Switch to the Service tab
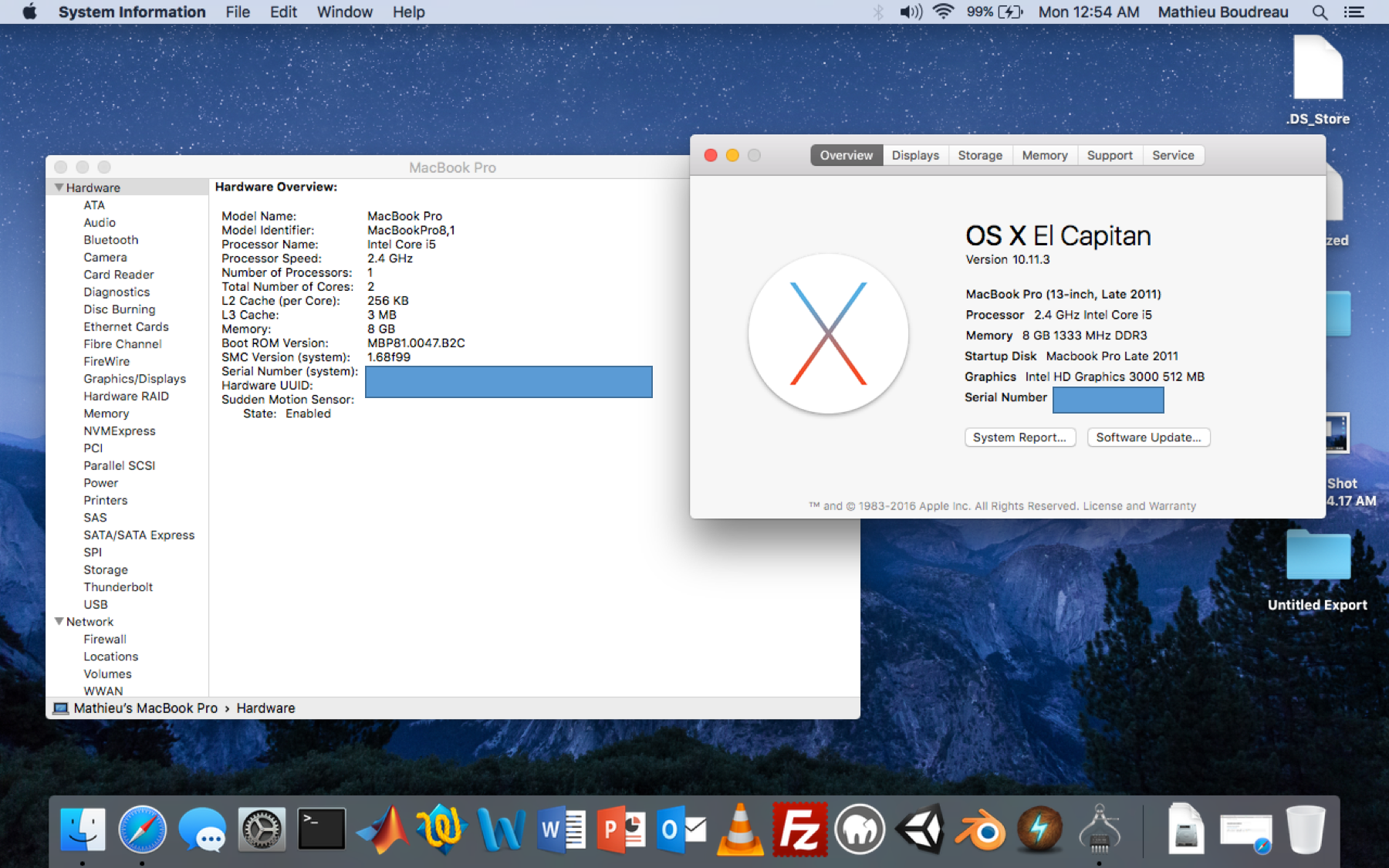The width and height of the screenshot is (1389, 868). (1173, 155)
